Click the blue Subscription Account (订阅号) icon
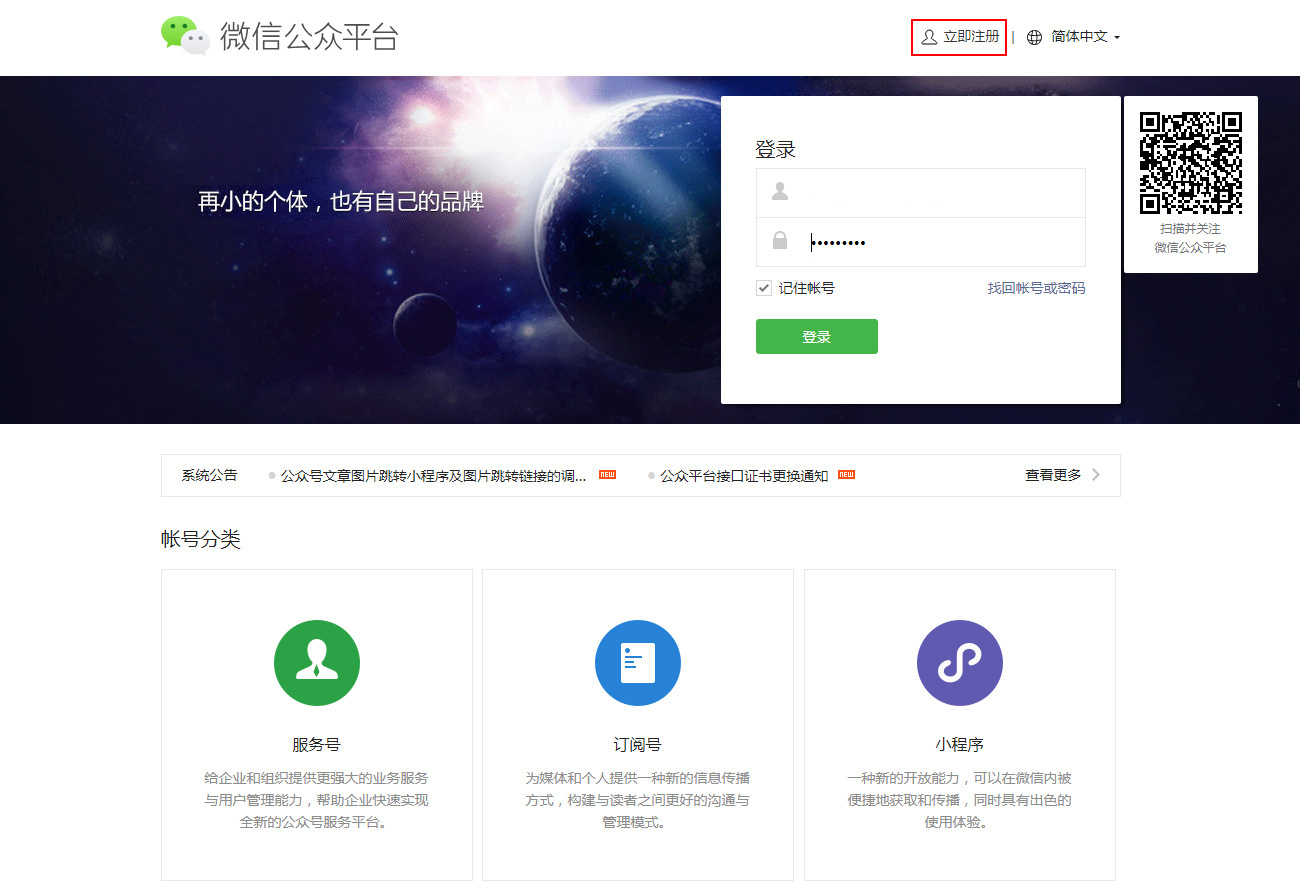Viewport: 1300px width, 891px height. pyautogui.click(x=638, y=663)
